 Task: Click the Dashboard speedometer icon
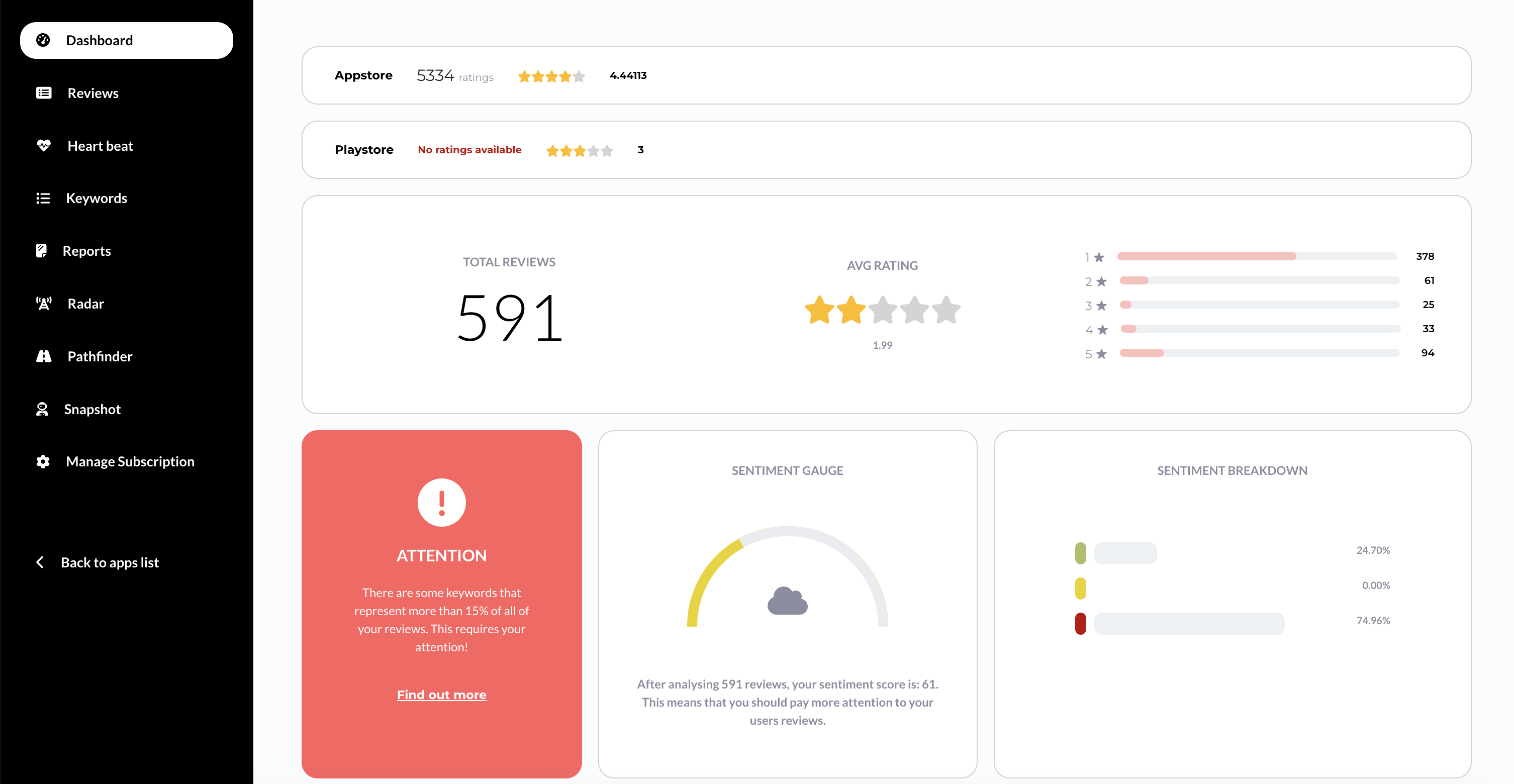(43, 40)
